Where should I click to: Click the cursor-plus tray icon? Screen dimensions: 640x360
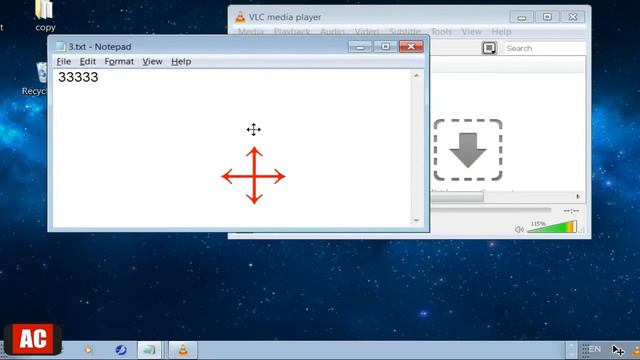[x=618, y=350]
